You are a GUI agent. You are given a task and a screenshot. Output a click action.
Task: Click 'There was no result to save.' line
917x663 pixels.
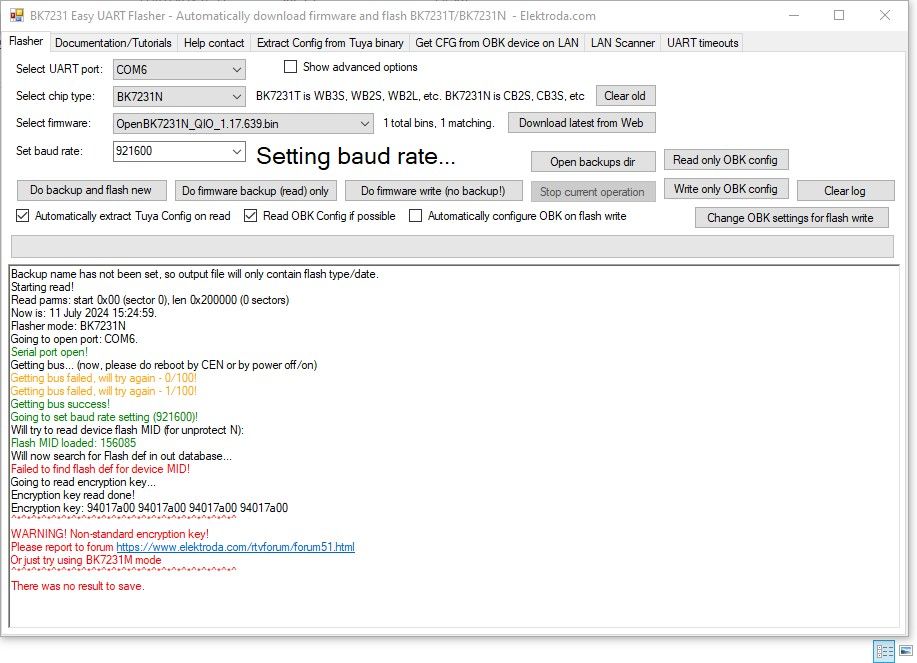[78, 586]
